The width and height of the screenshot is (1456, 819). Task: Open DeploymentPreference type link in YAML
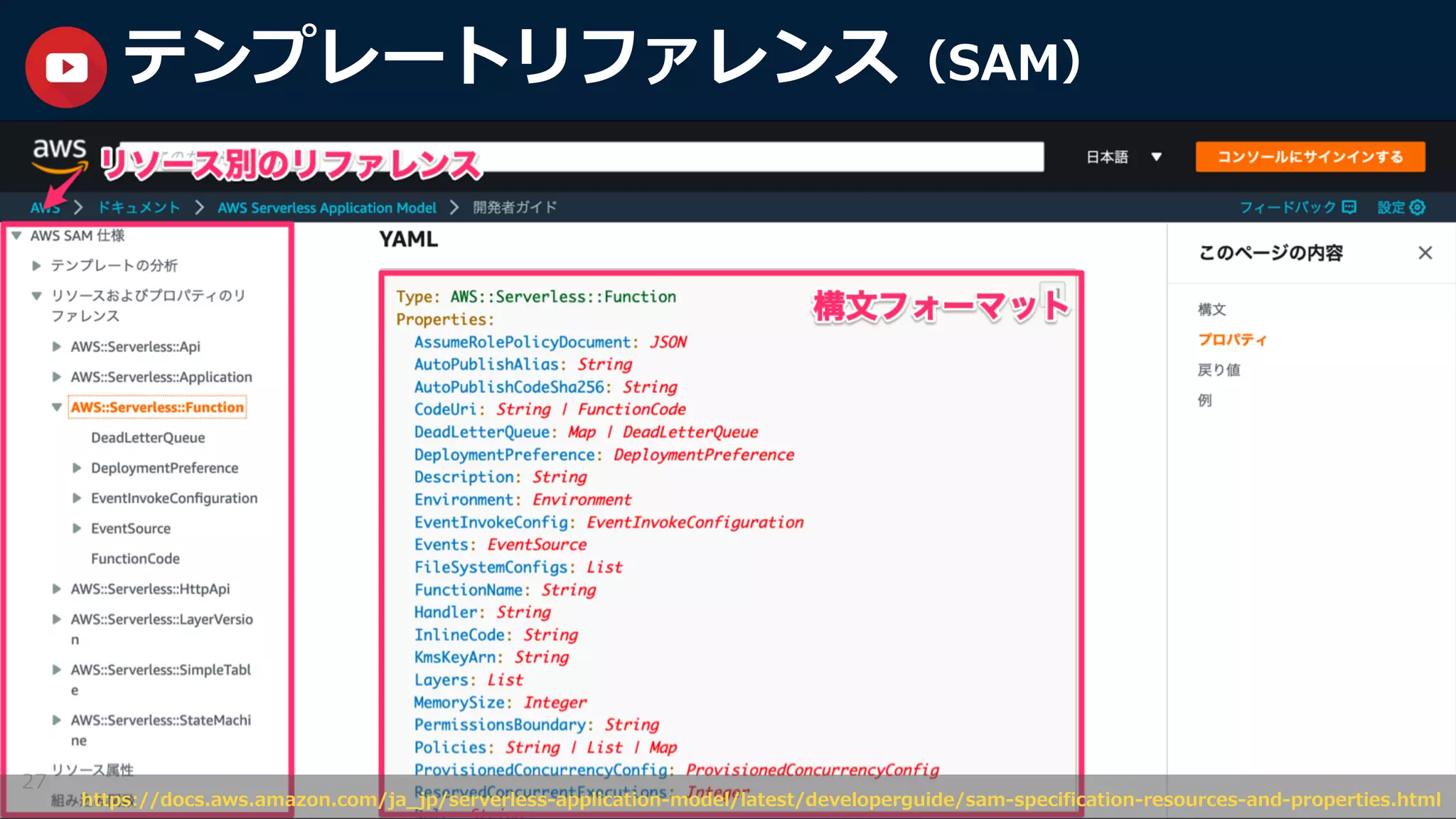(704, 455)
